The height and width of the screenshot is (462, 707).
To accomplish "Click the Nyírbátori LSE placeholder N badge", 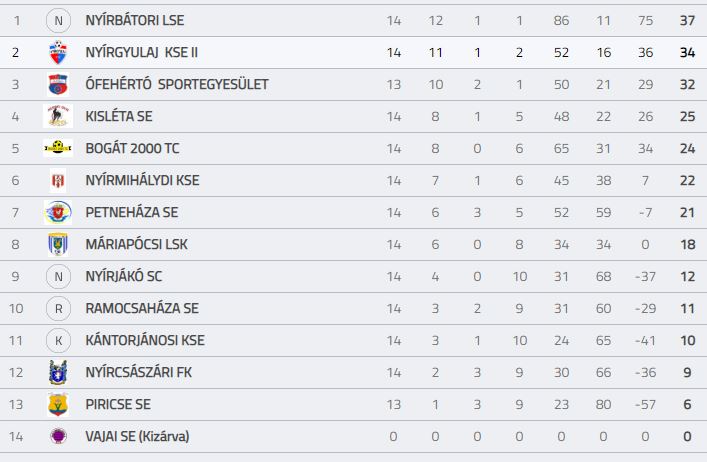I will tap(58, 21).
